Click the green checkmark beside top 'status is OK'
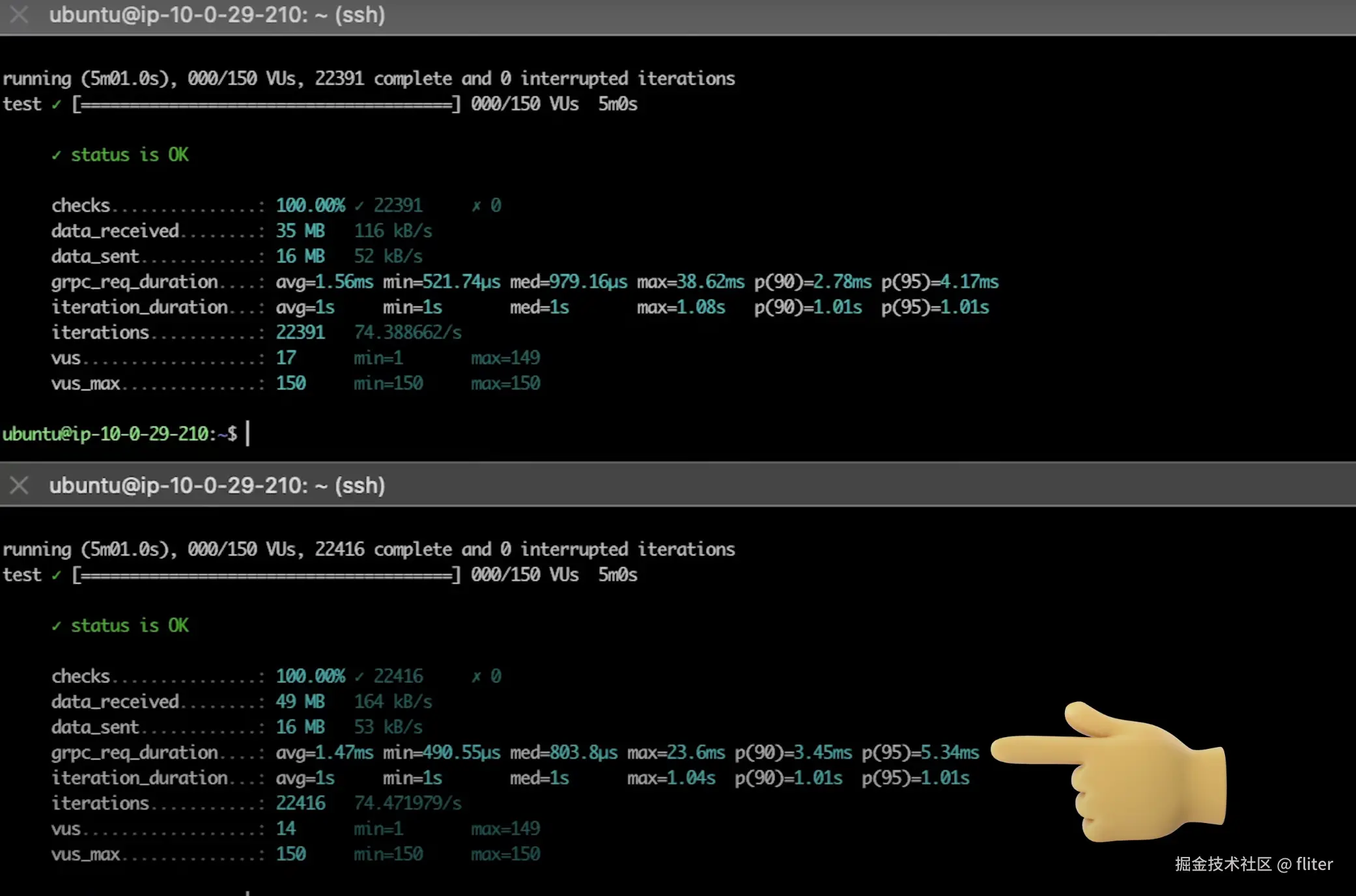 [57, 155]
